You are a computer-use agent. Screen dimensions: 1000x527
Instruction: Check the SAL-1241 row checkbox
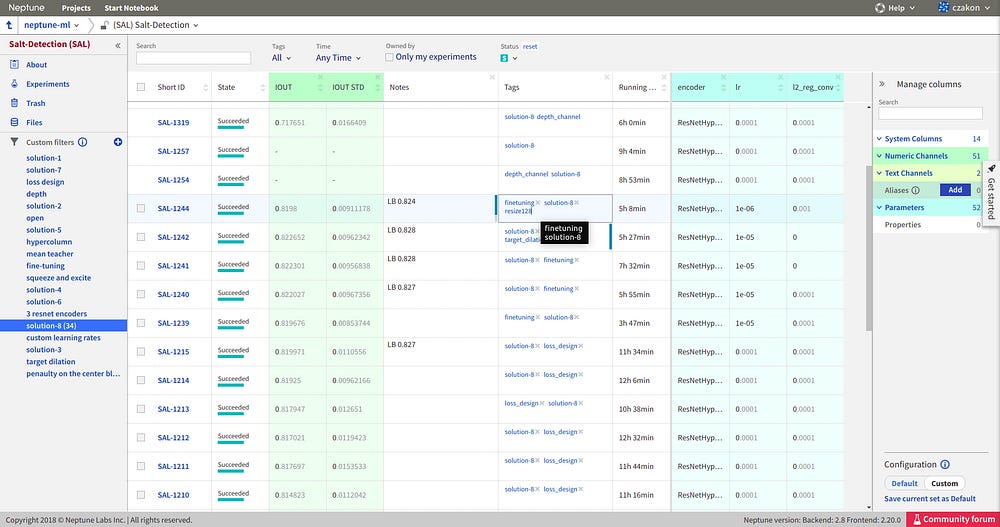pos(141,266)
